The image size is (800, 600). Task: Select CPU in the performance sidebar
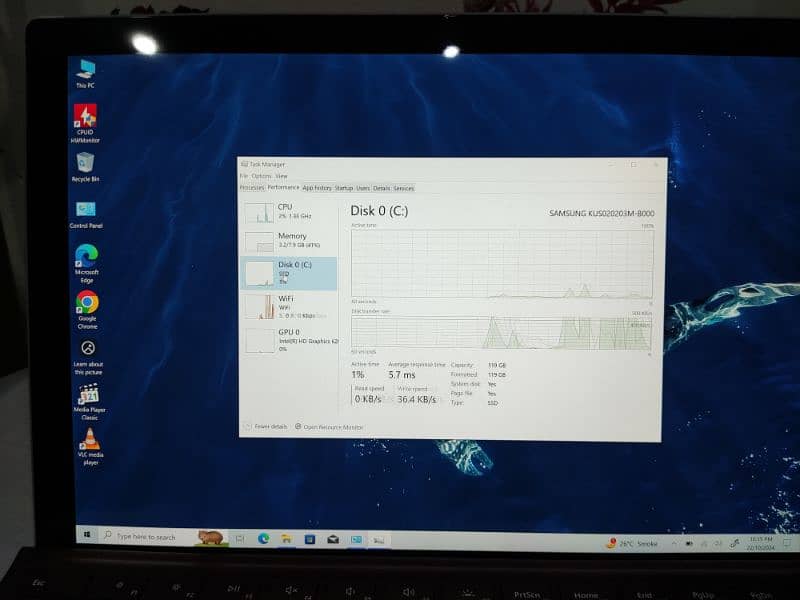tap(289, 212)
